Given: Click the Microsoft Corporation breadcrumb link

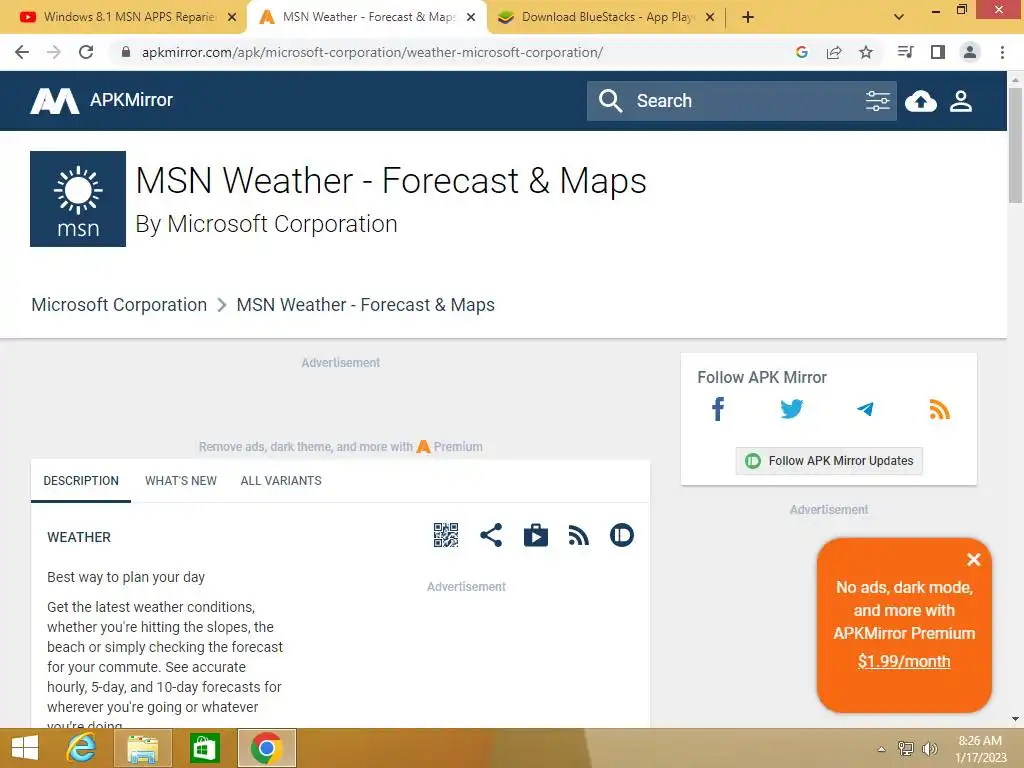Looking at the screenshot, I should click(x=119, y=305).
